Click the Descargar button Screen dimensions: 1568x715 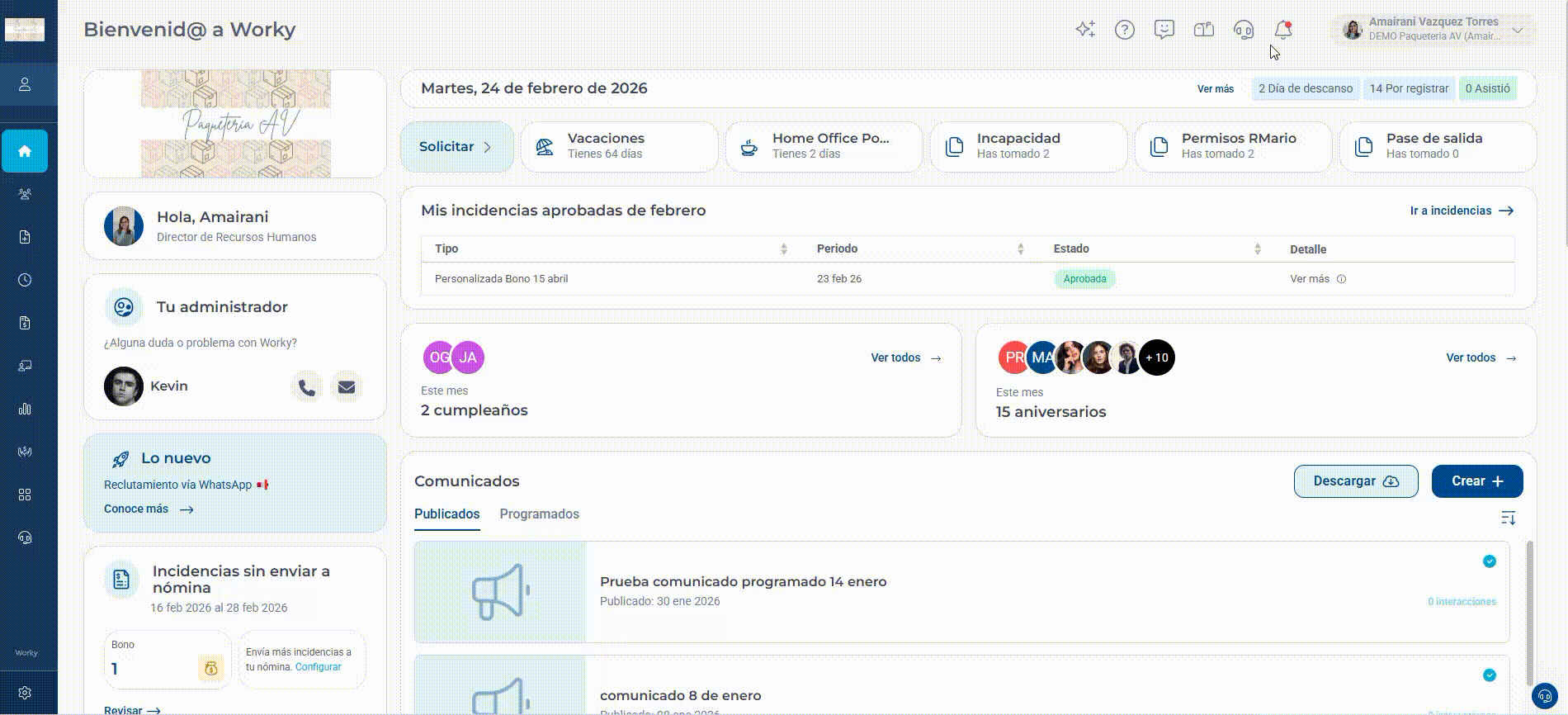point(1356,481)
